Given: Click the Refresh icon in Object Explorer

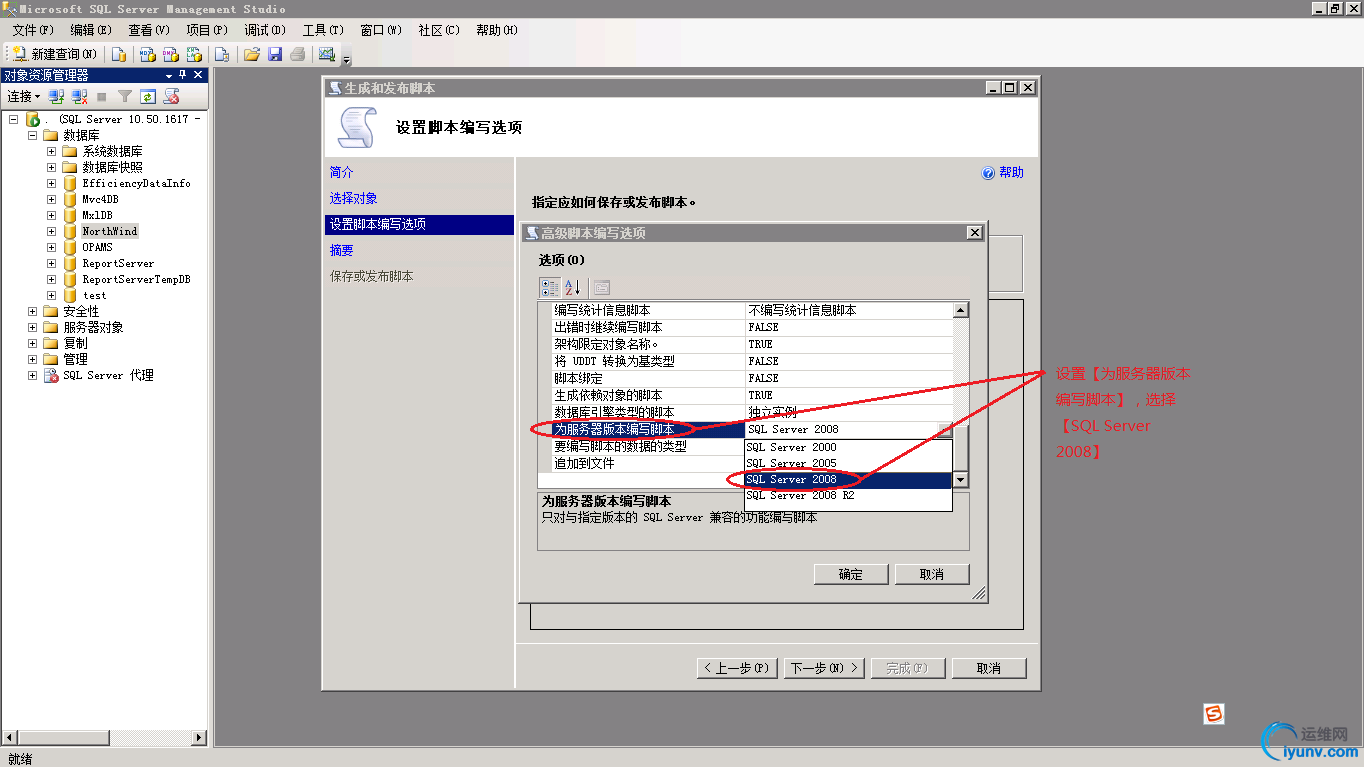Looking at the screenshot, I should tap(148, 96).
